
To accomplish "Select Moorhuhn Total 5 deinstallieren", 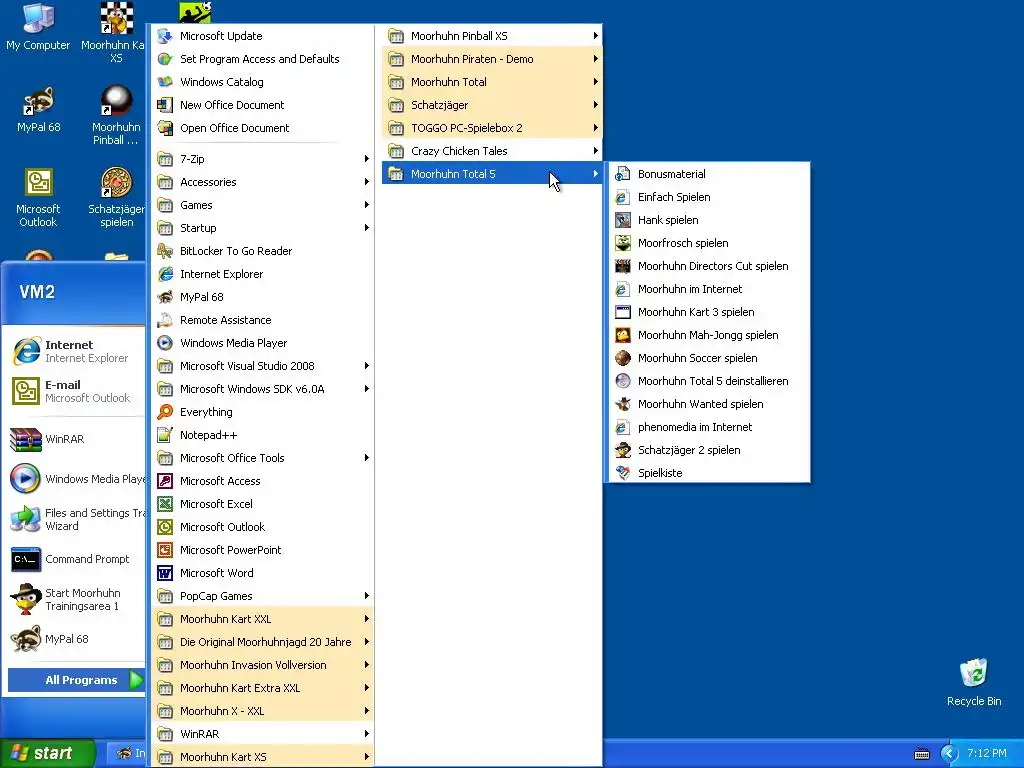I will (707, 381).
